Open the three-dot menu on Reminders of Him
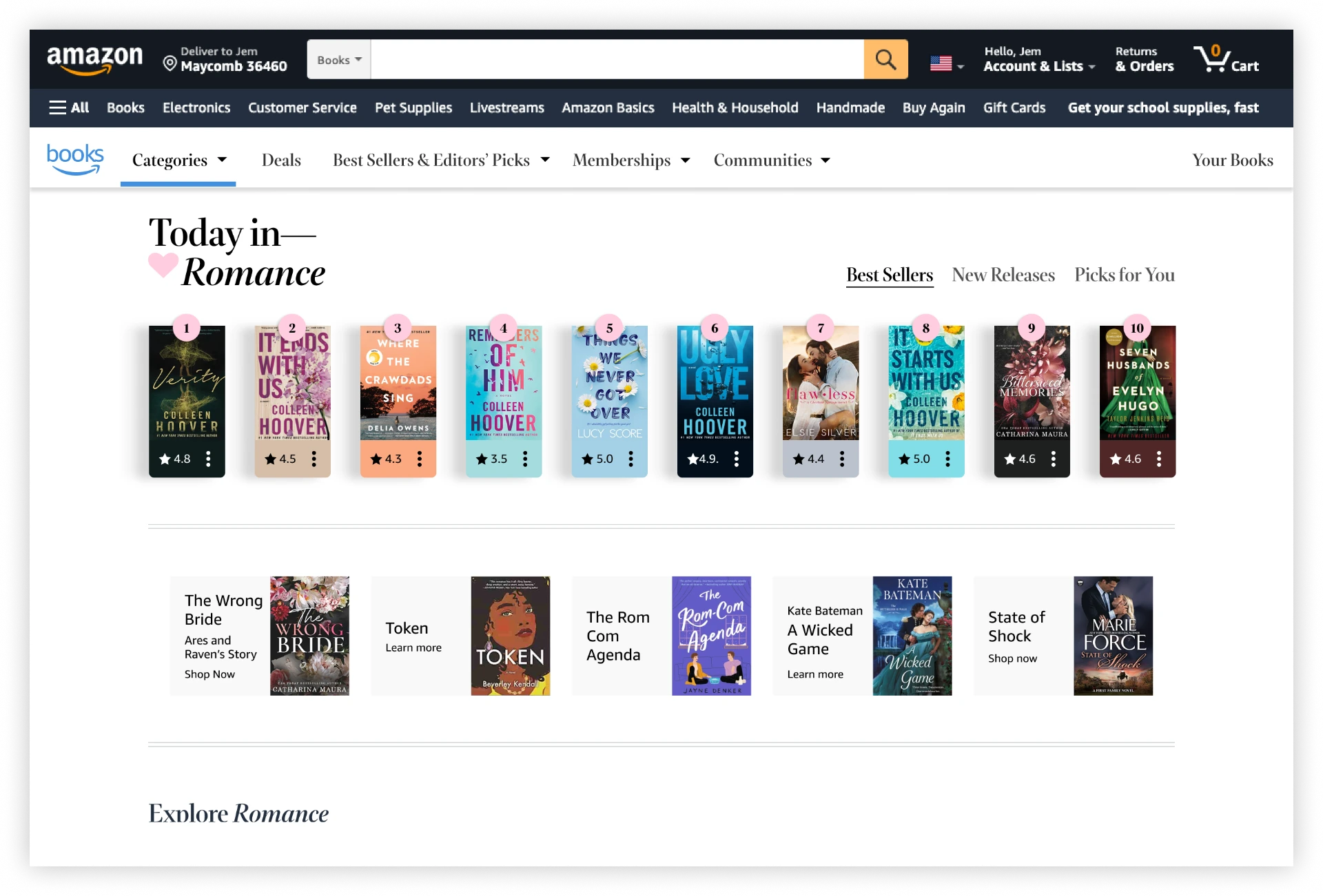Image resolution: width=1323 pixels, height=896 pixels. pyautogui.click(x=525, y=459)
